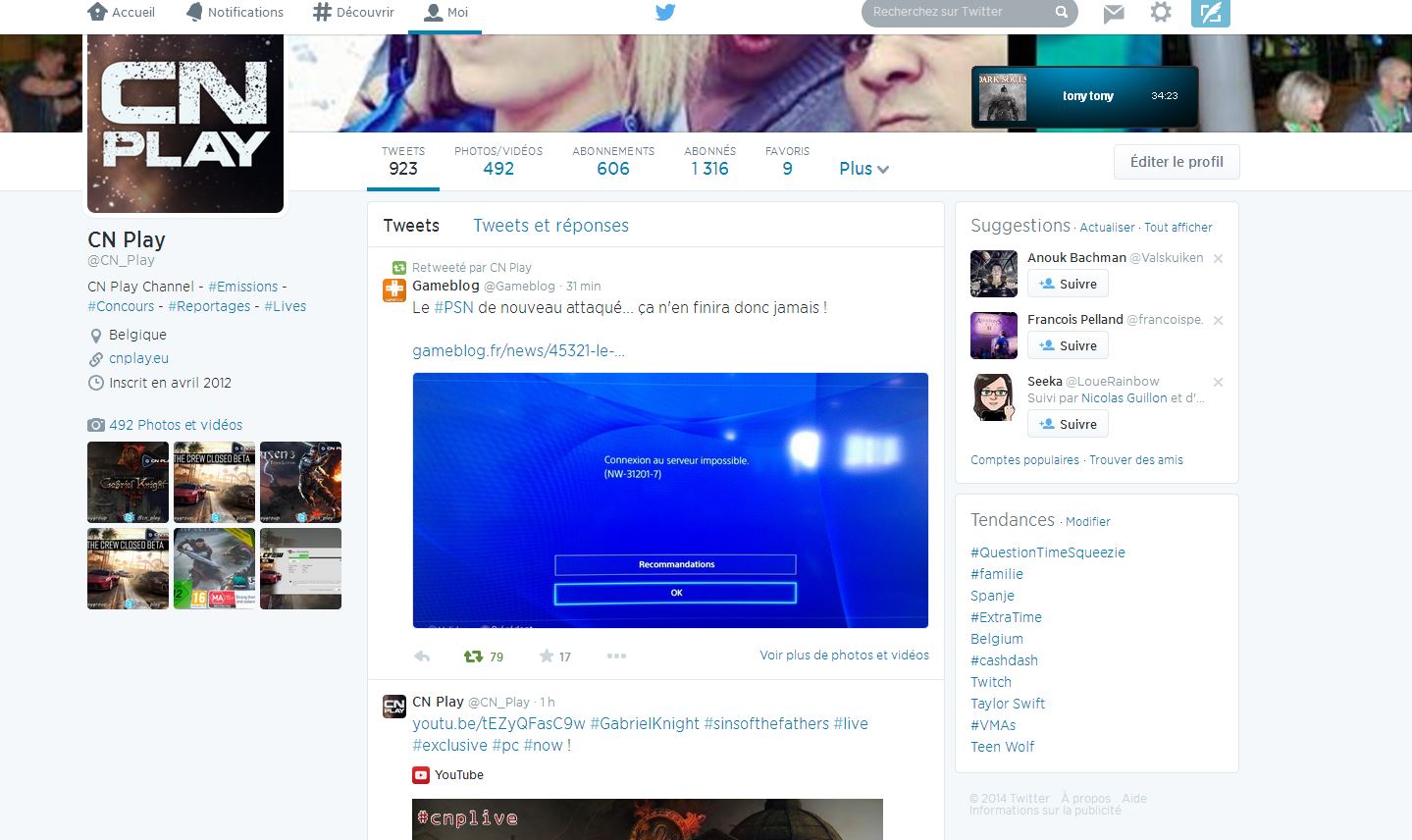Image resolution: width=1412 pixels, height=840 pixels.
Task: Dismiss Francois Pelland suggestion
Action: coord(1218,321)
